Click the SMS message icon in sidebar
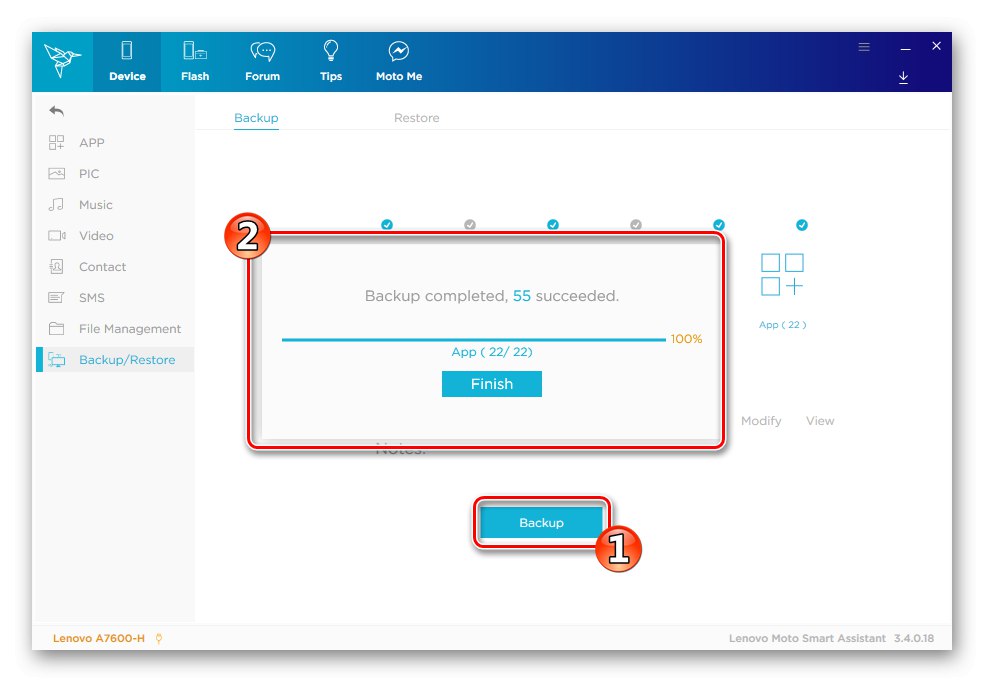Image resolution: width=984 pixels, height=682 pixels. 56,297
